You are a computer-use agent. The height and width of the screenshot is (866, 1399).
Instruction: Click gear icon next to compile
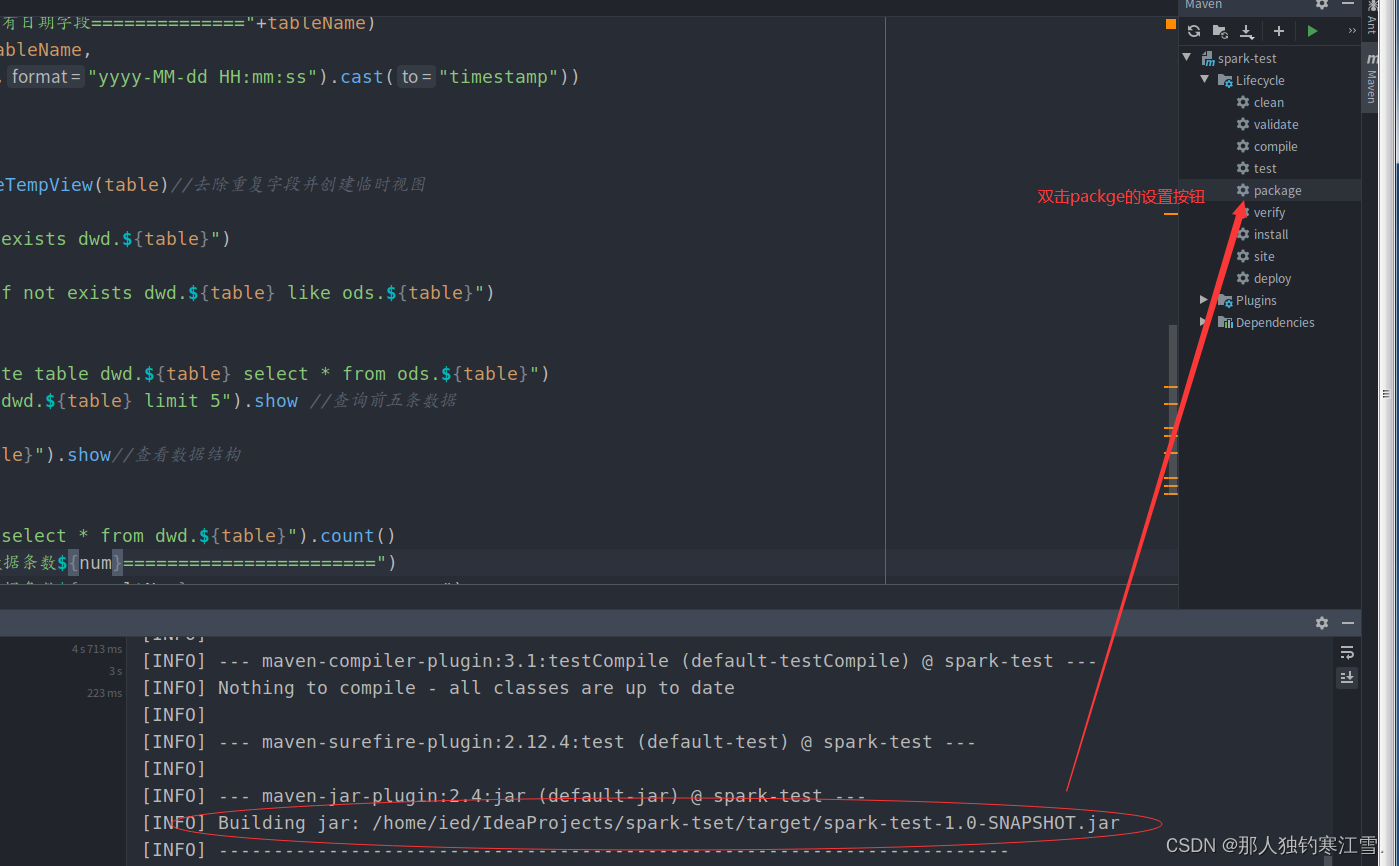pos(1243,146)
